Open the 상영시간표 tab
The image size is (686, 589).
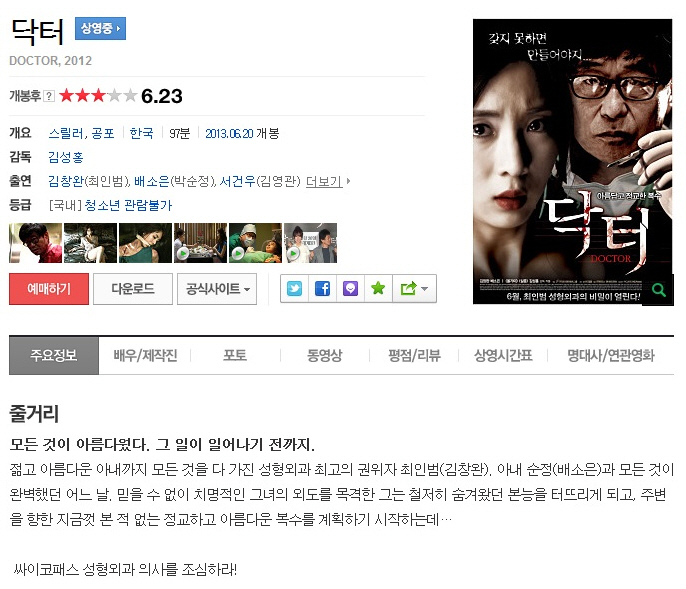pos(503,355)
